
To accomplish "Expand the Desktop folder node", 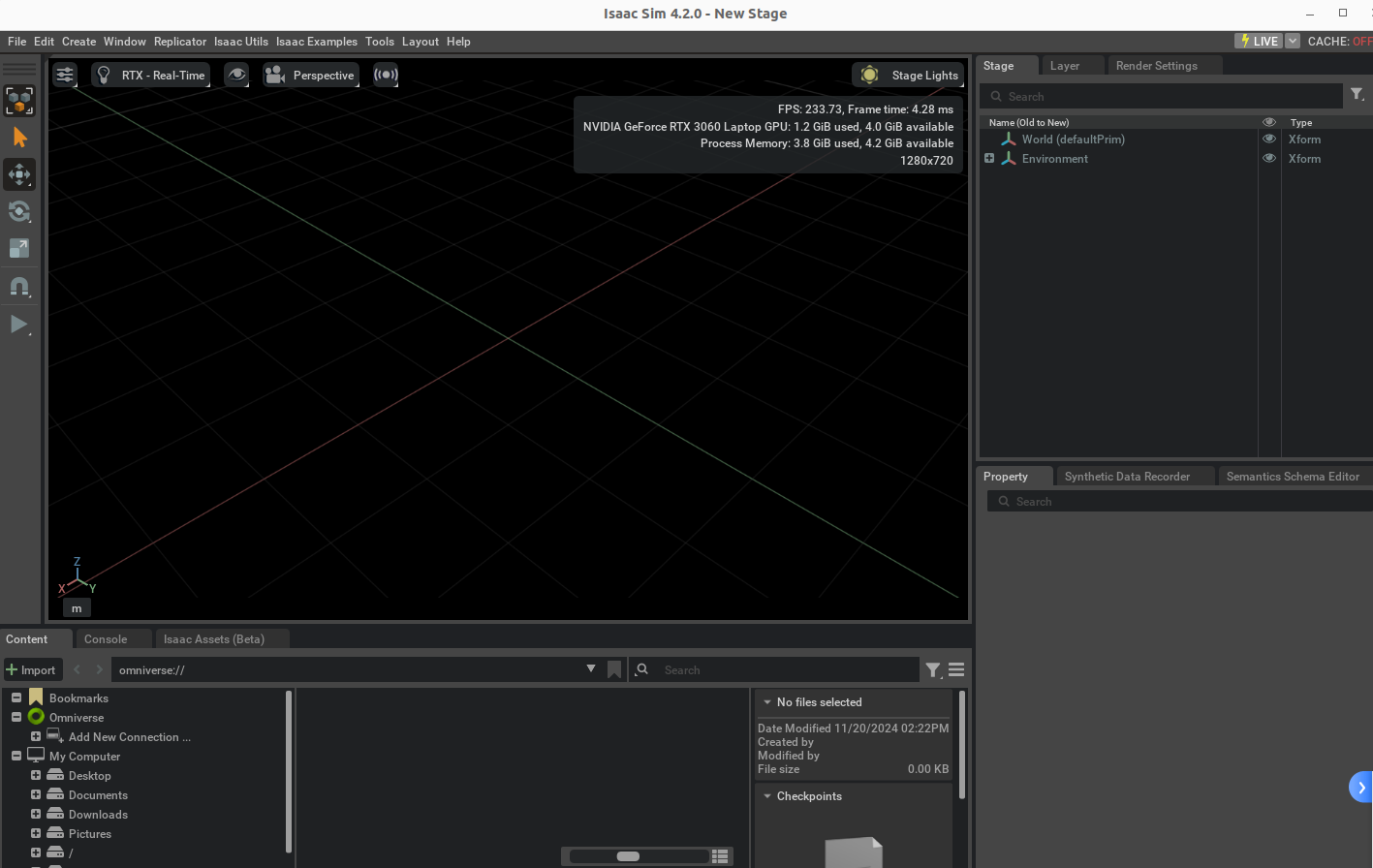I will [36, 775].
